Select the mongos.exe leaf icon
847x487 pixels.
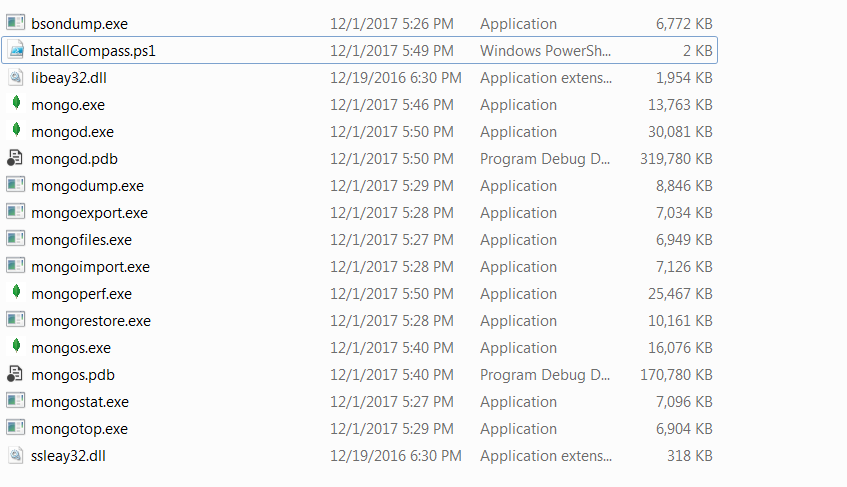tap(15, 347)
